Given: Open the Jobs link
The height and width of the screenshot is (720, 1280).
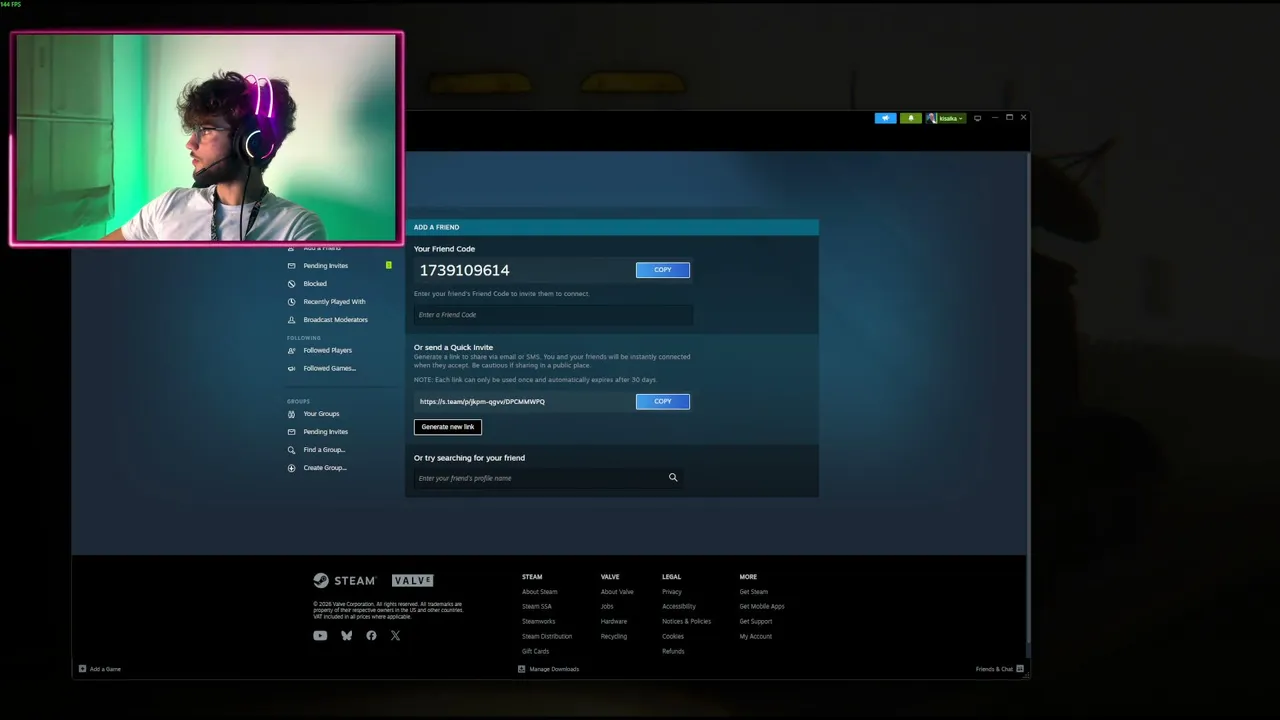Looking at the screenshot, I should pyautogui.click(x=607, y=607).
